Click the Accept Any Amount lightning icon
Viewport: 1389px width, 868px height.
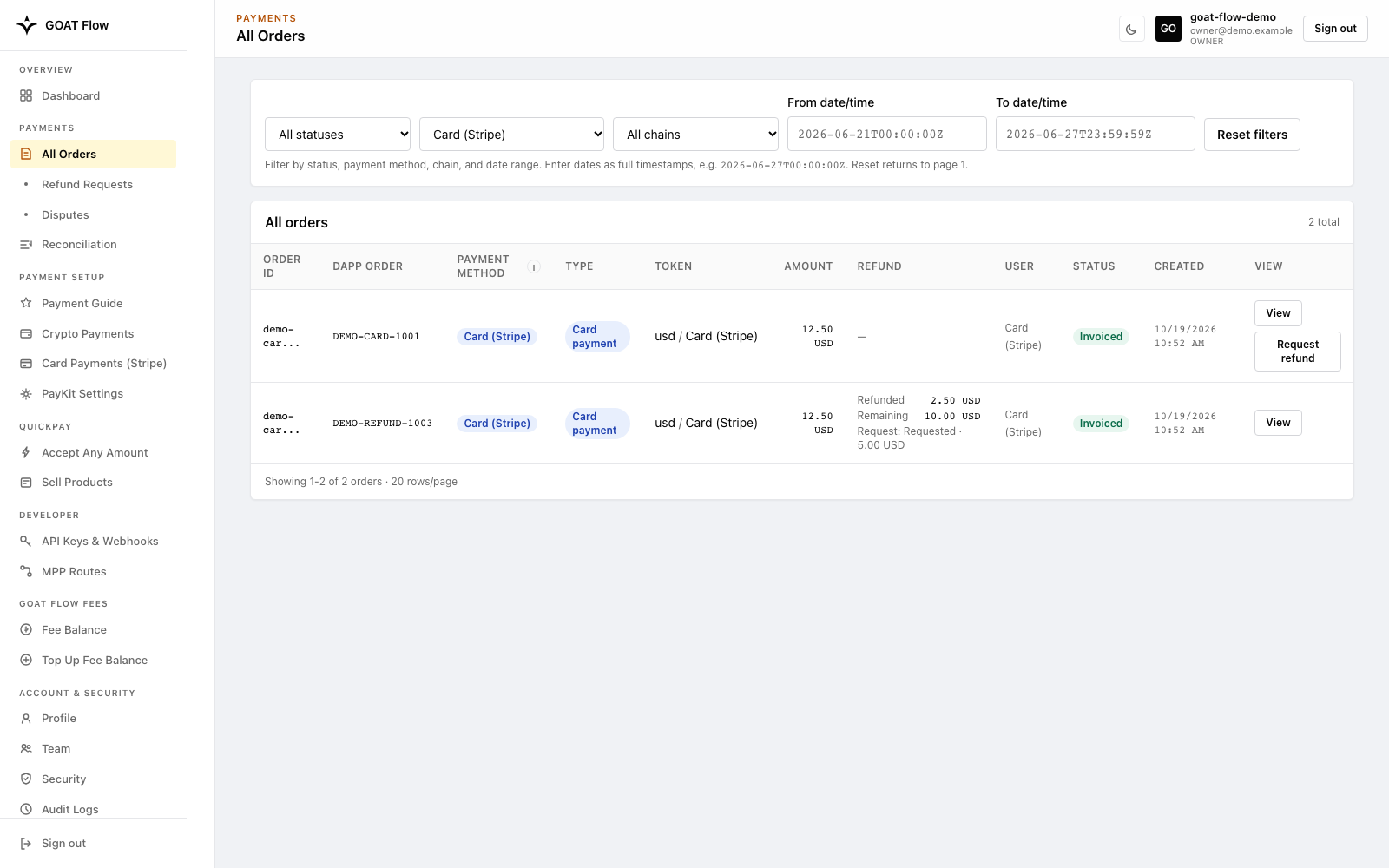pyautogui.click(x=26, y=453)
